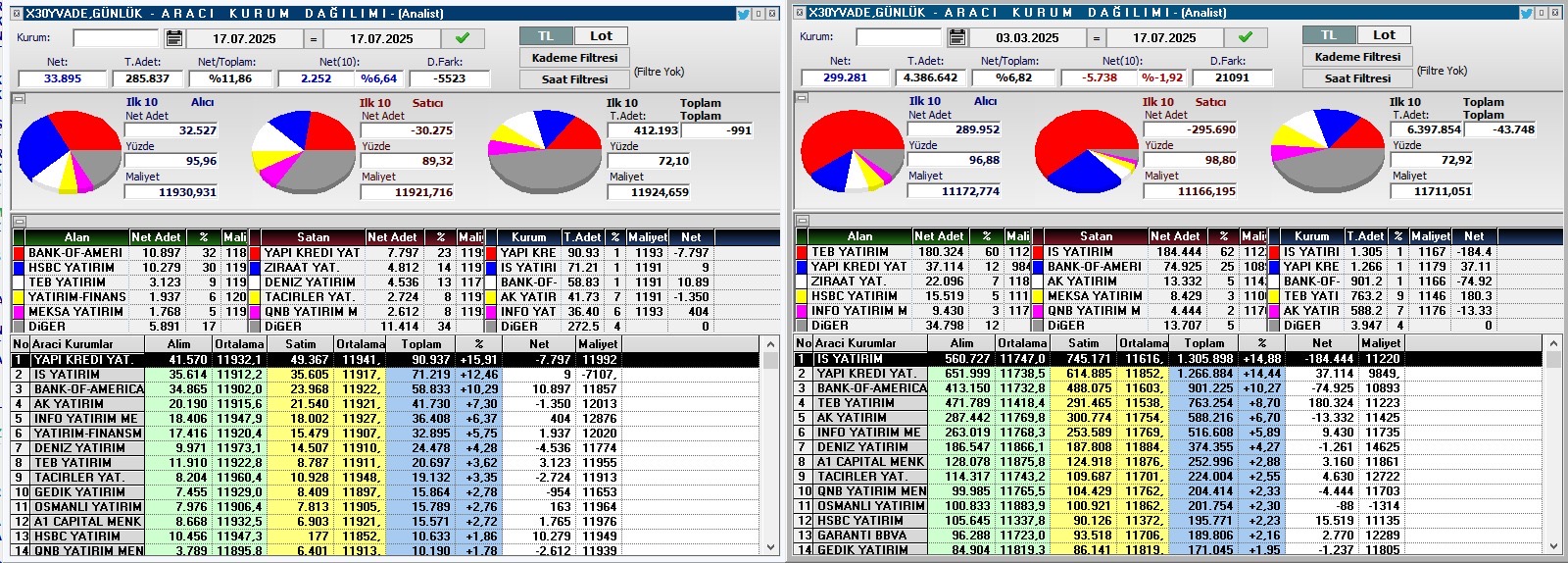Click D.Fark value 21091 in right window
The width and height of the screenshot is (1568, 563).
[x=1232, y=77]
